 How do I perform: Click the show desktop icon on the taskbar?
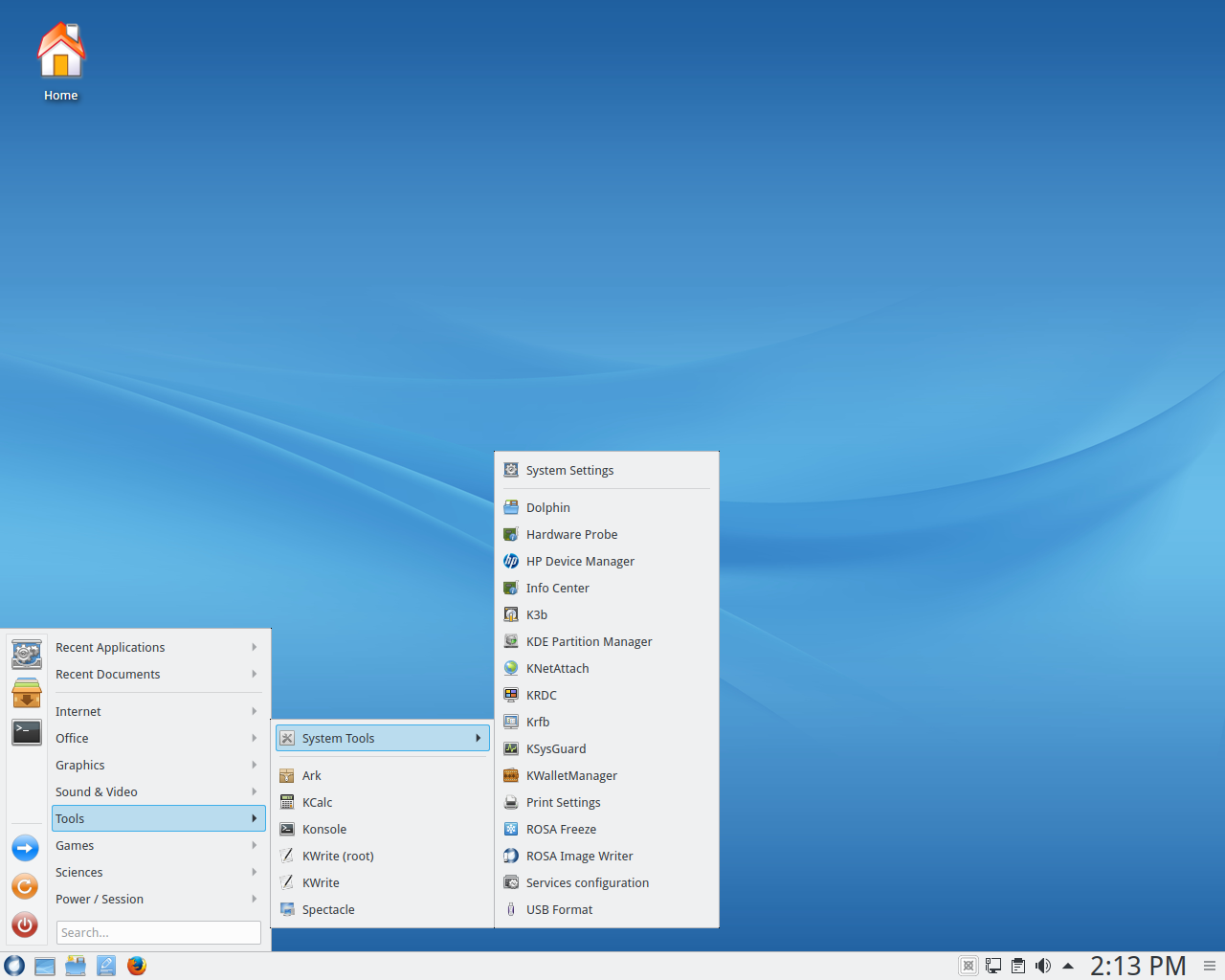click(x=45, y=966)
